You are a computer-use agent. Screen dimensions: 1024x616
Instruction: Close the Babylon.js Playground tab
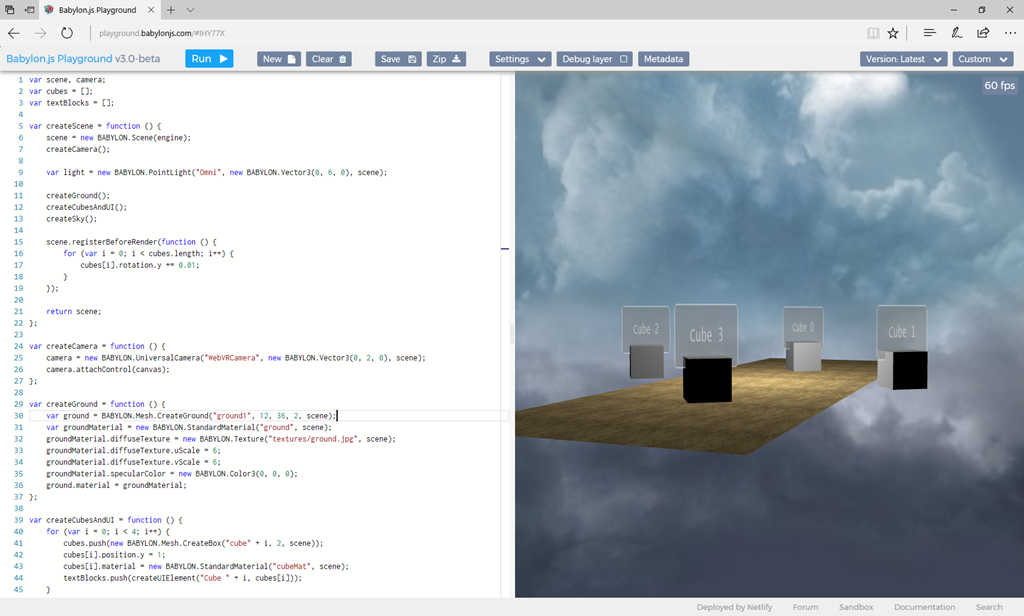coord(151,10)
